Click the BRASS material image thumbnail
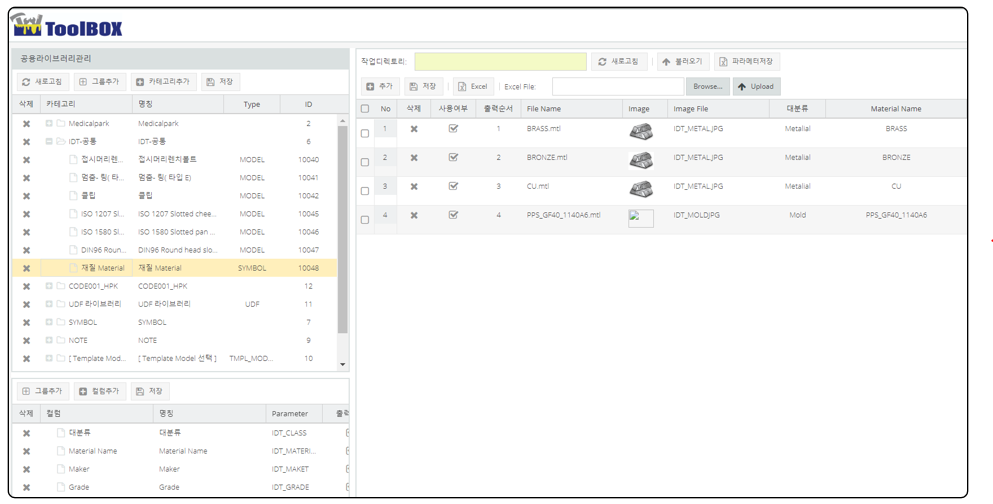 (640, 131)
